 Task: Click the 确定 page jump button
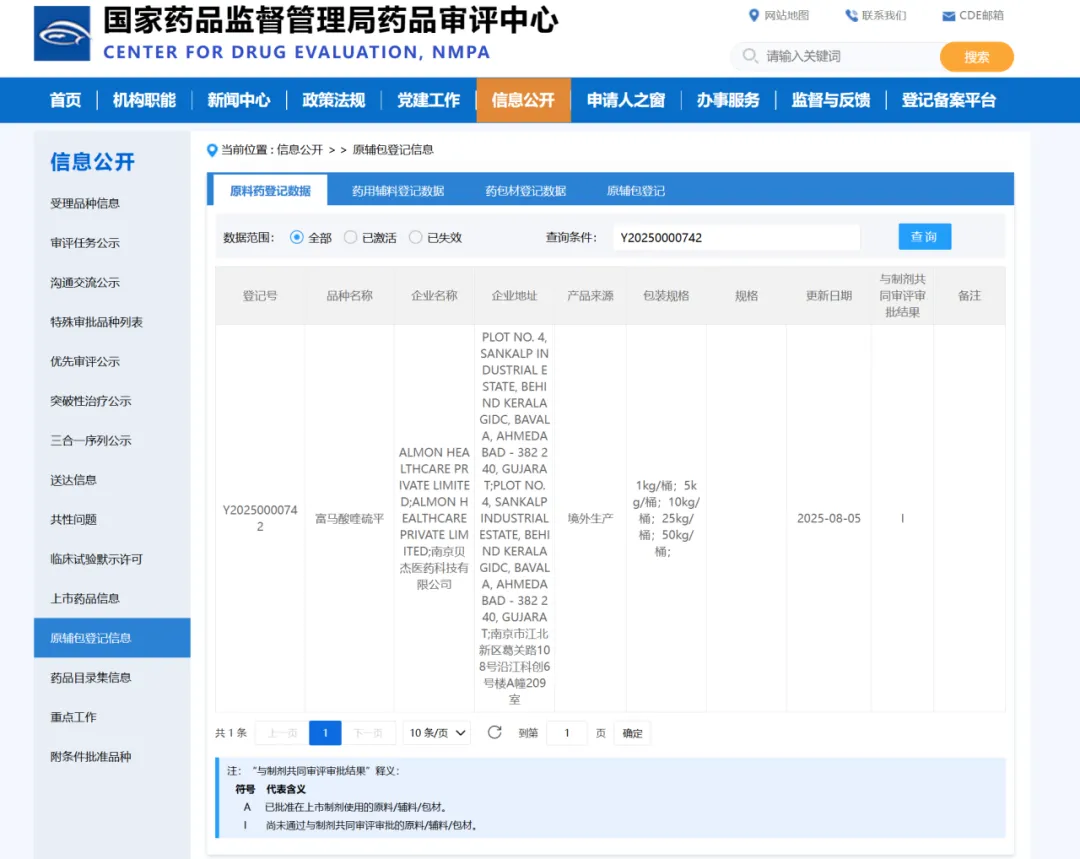[x=632, y=733]
